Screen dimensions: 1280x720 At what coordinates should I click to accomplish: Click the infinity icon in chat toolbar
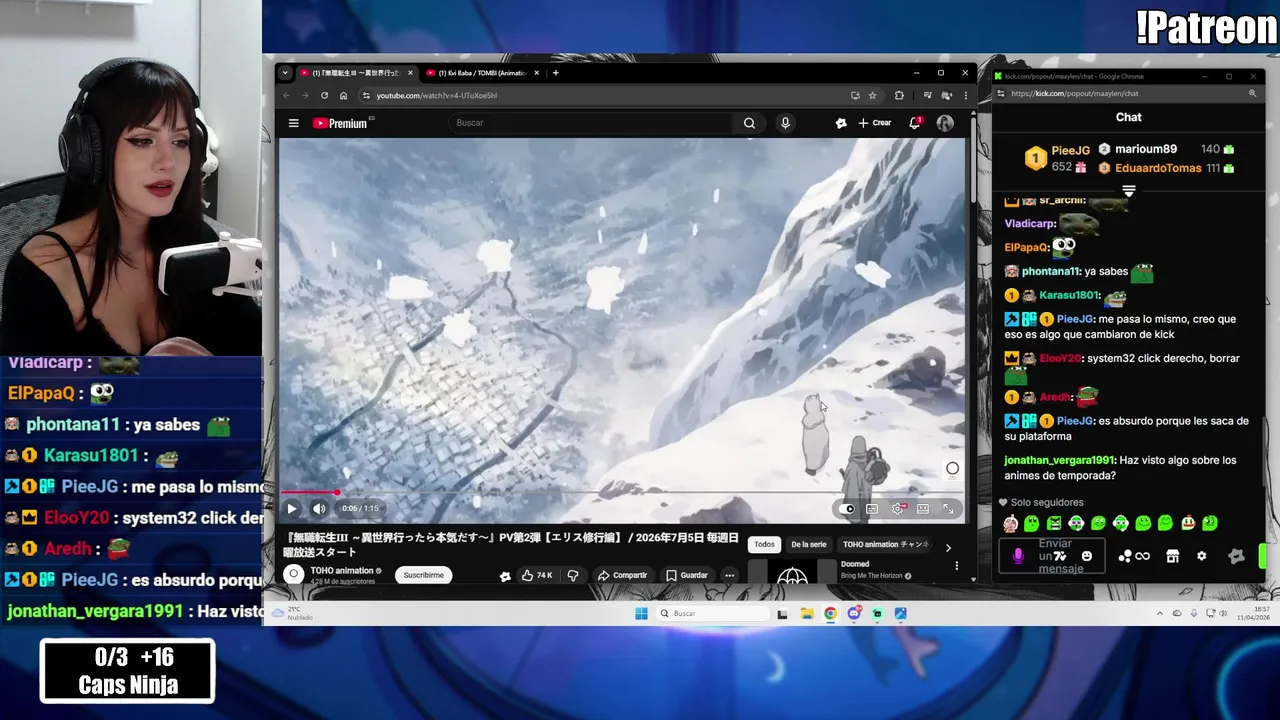coord(1142,556)
